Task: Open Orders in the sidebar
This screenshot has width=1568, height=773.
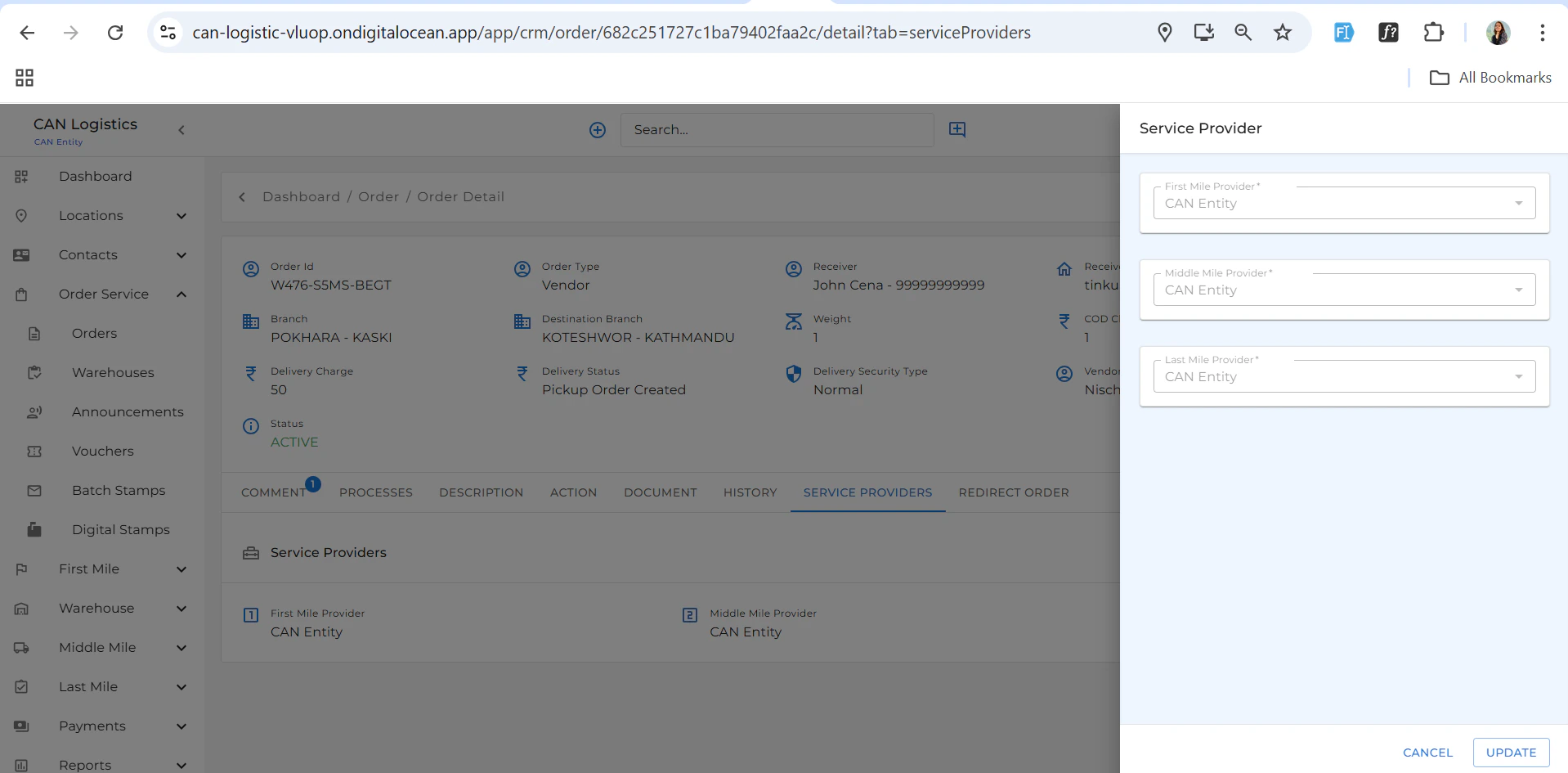Action: point(102,334)
